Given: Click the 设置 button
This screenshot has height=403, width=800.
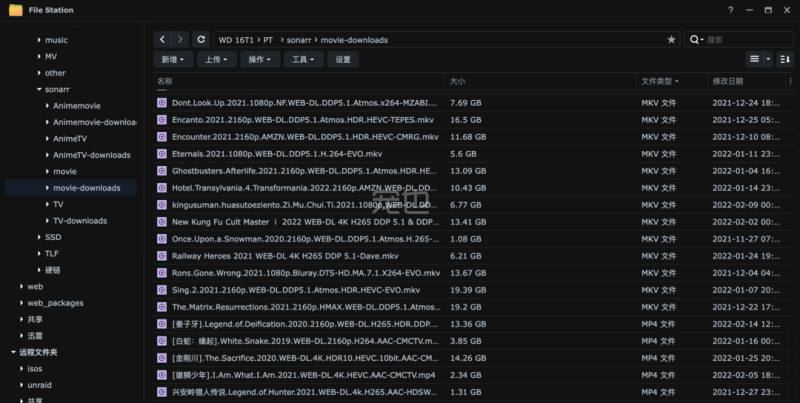Looking at the screenshot, I should coord(343,59).
